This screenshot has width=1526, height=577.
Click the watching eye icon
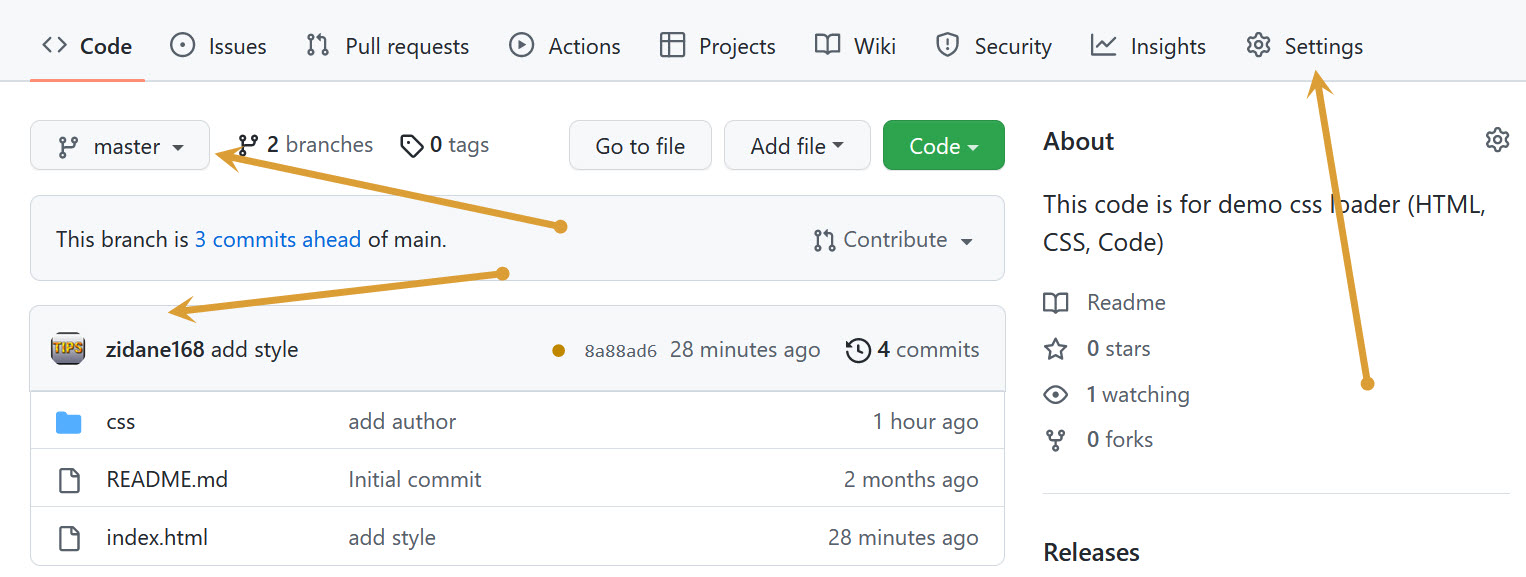1056,395
